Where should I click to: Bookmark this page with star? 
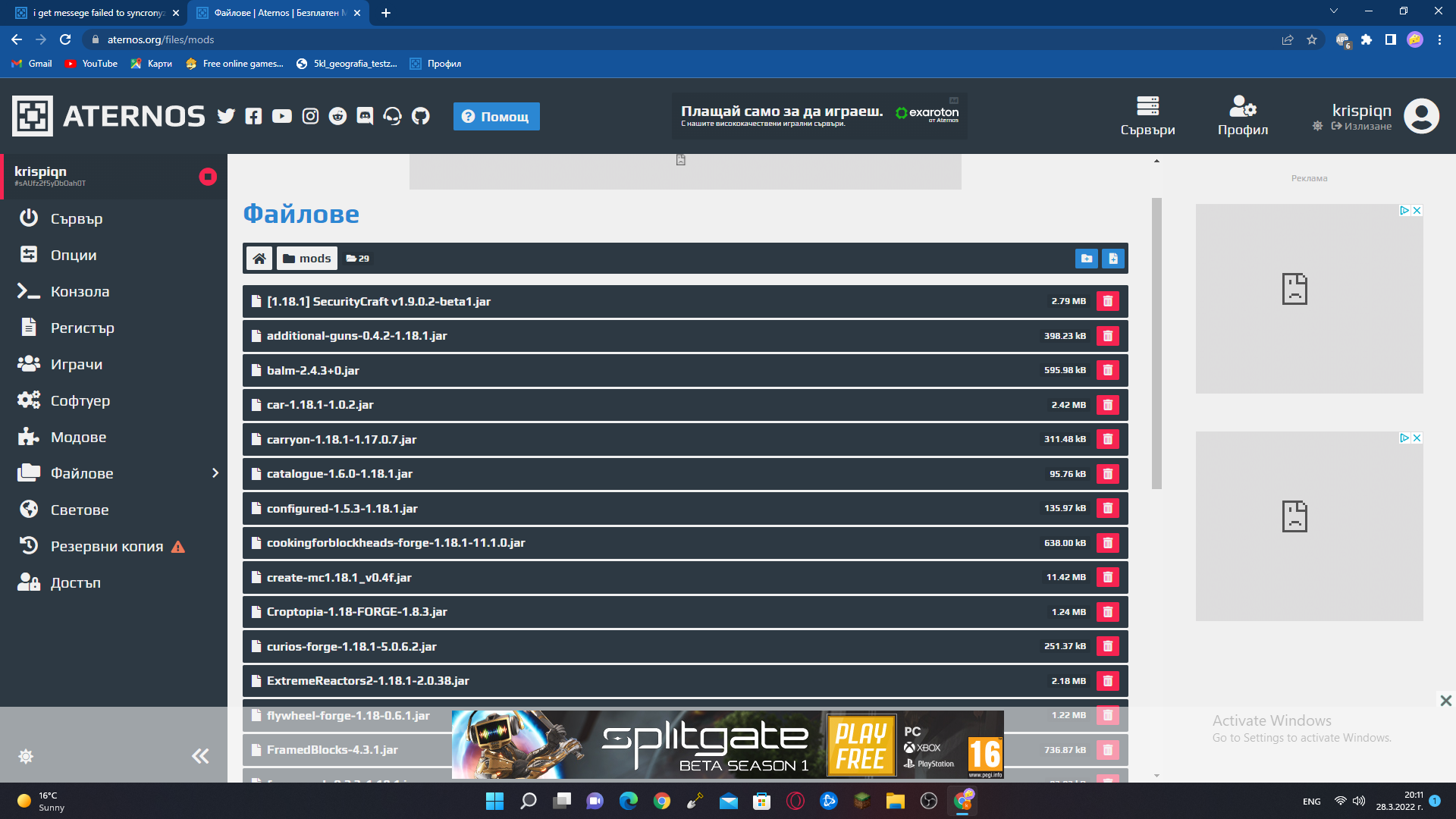pyautogui.click(x=1312, y=39)
